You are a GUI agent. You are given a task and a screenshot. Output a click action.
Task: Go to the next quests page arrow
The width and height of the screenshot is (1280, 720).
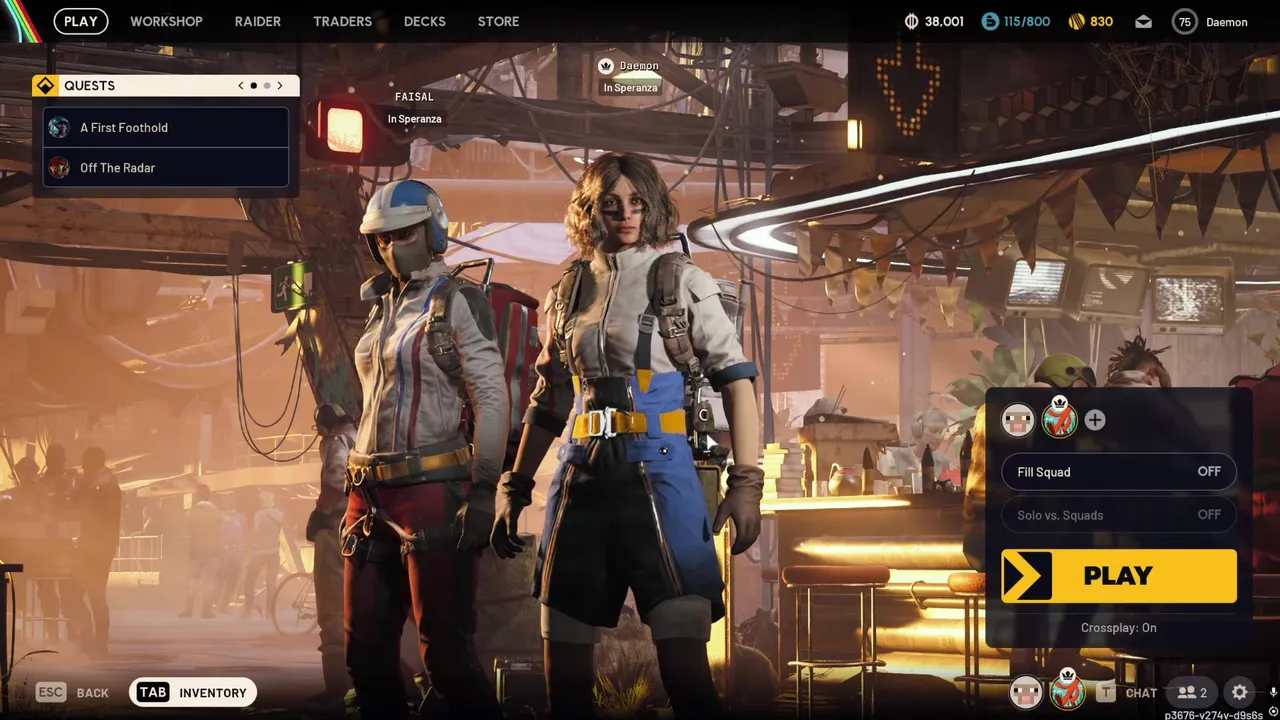click(279, 86)
